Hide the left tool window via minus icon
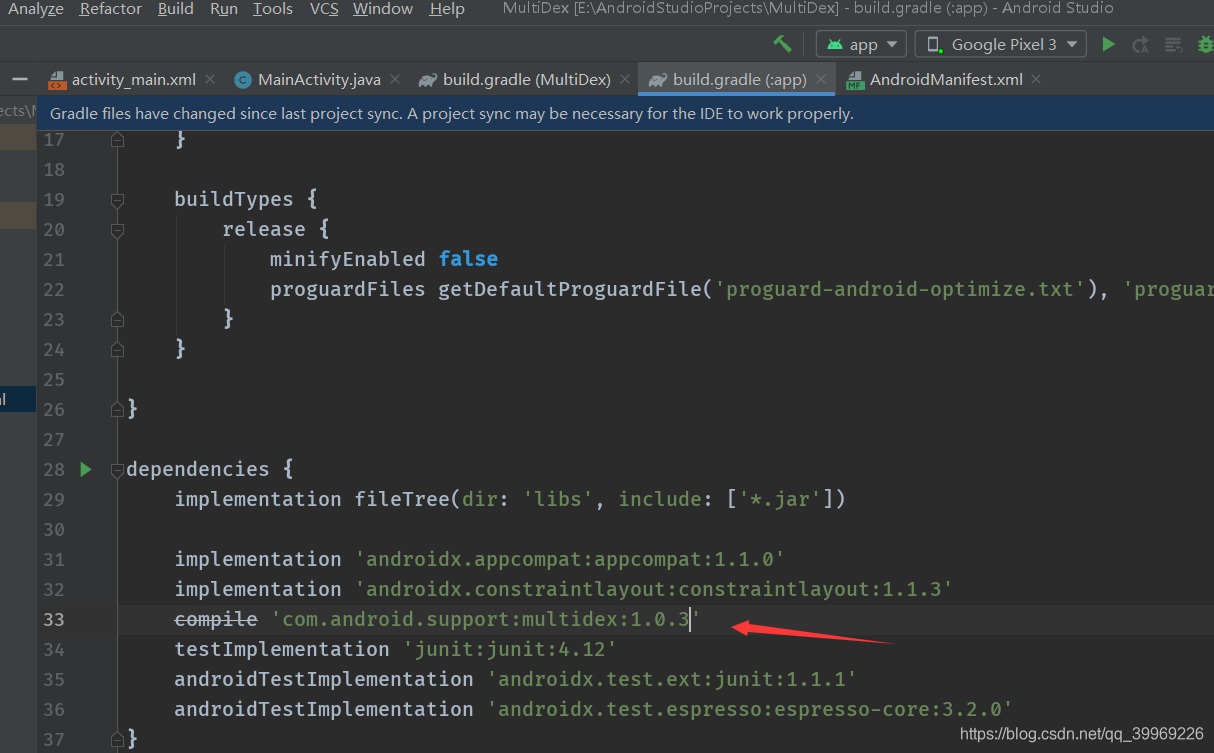1214x753 pixels. click(x=18, y=78)
